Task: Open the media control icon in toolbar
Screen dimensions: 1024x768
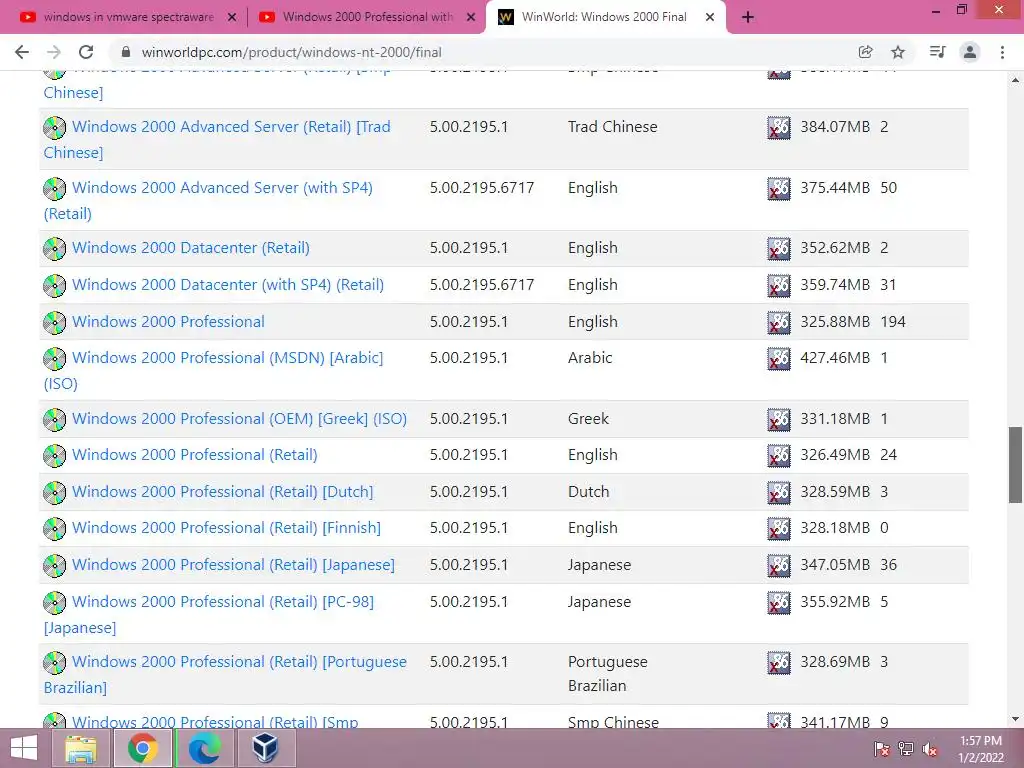Action: click(937, 52)
